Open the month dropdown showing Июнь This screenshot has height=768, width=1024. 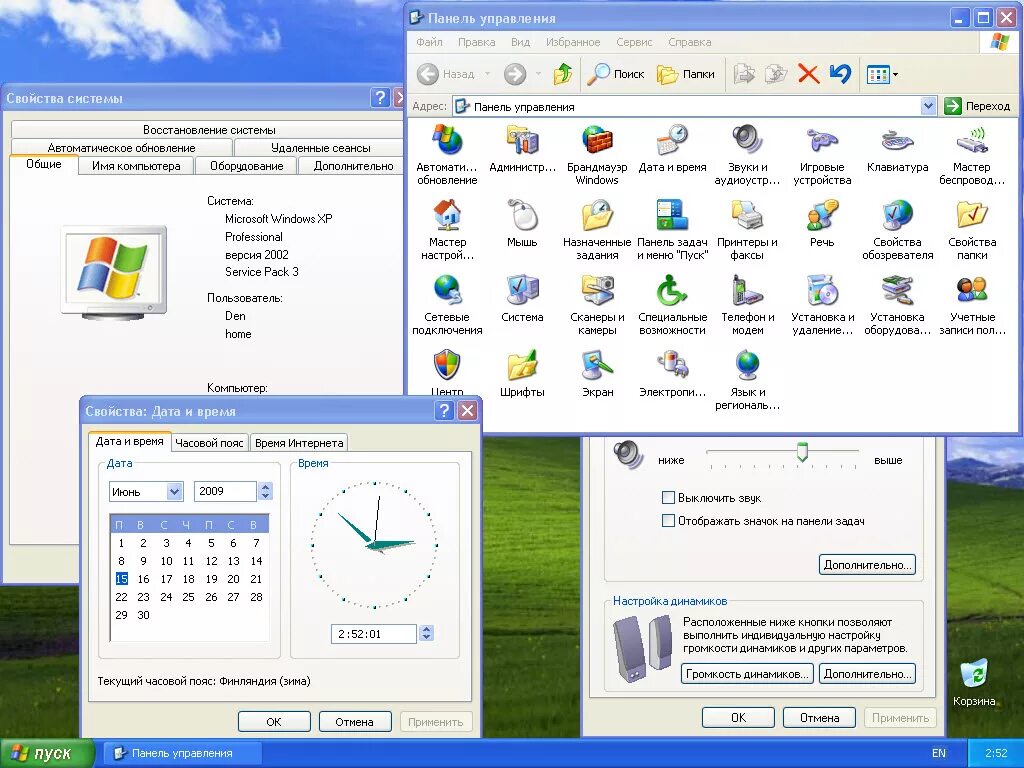[174, 491]
